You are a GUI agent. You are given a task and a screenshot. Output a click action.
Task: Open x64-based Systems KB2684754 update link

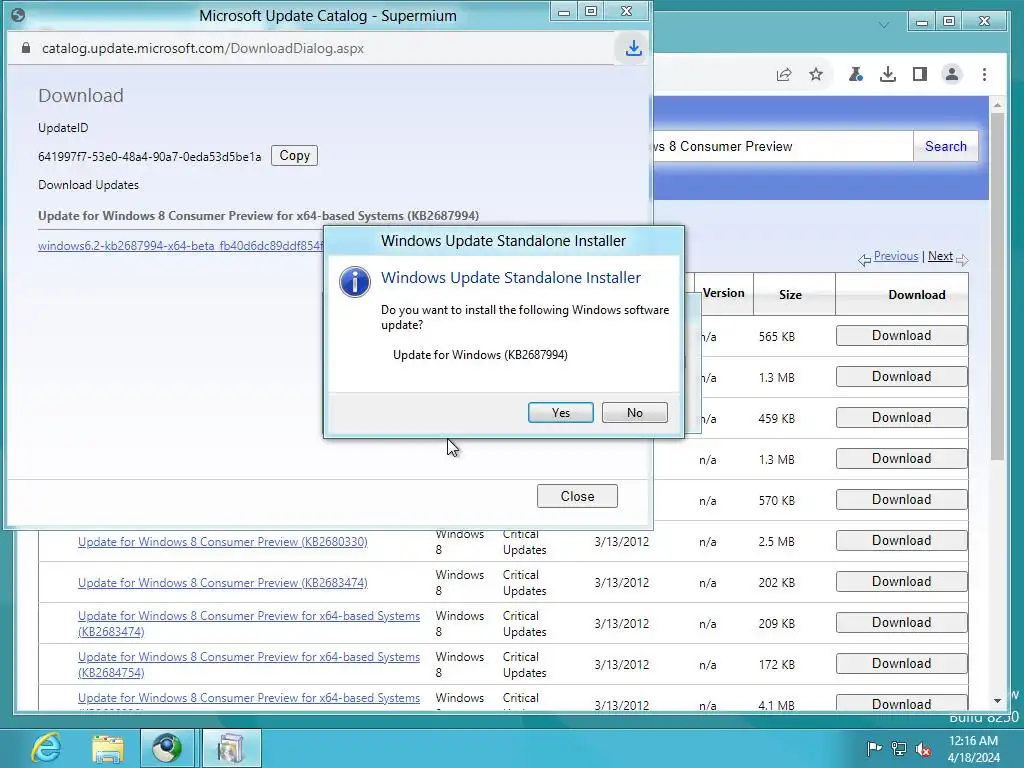point(249,664)
